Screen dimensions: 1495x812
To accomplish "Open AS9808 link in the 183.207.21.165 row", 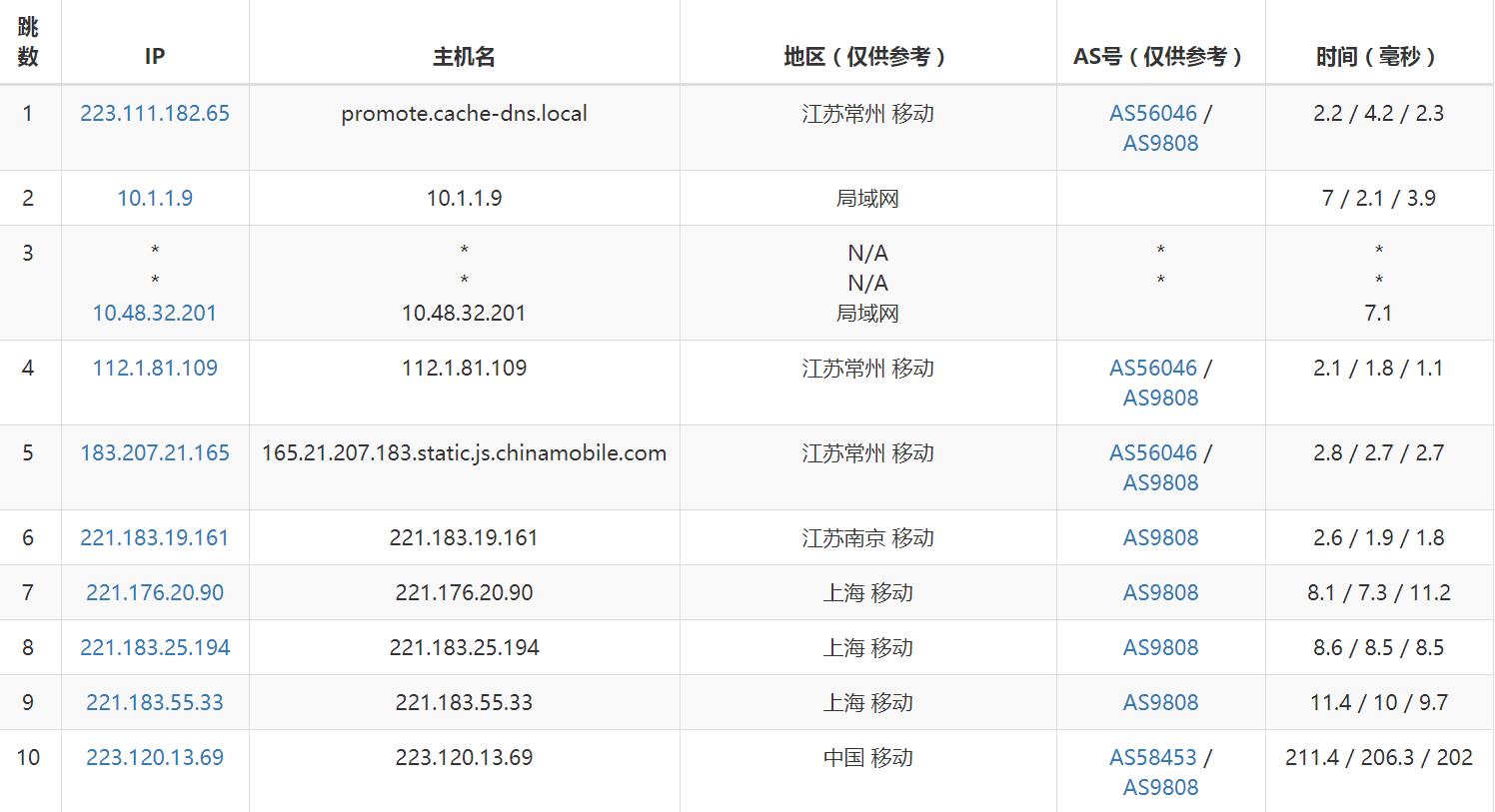I will click(1160, 482).
